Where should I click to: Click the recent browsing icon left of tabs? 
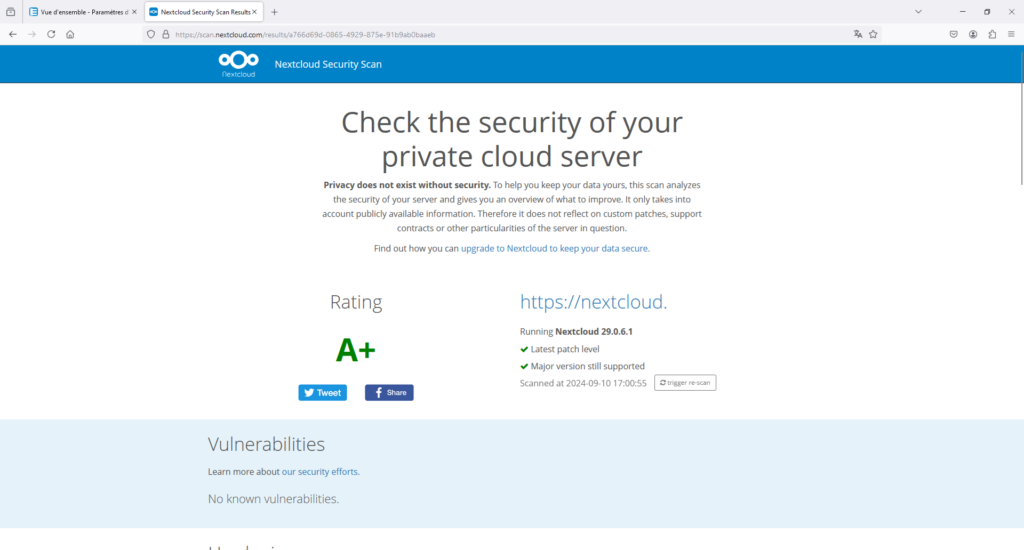point(10,12)
